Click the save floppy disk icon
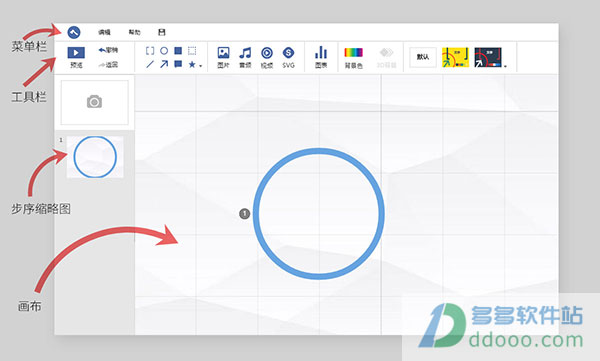Image resolution: width=600 pixels, height=361 pixels. point(162,32)
